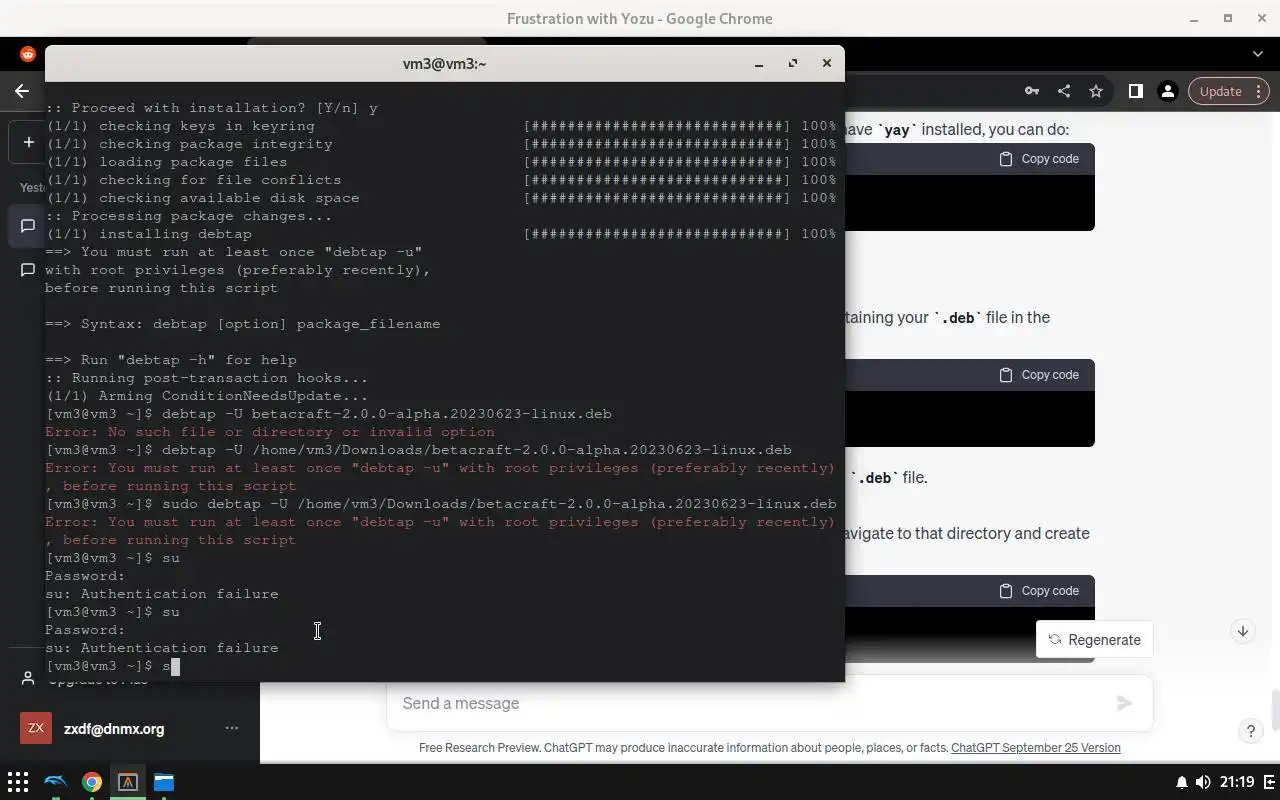This screenshot has height=800, width=1280.
Task: Minimize the Google Chrome window
Action: click(x=1194, y=18)
